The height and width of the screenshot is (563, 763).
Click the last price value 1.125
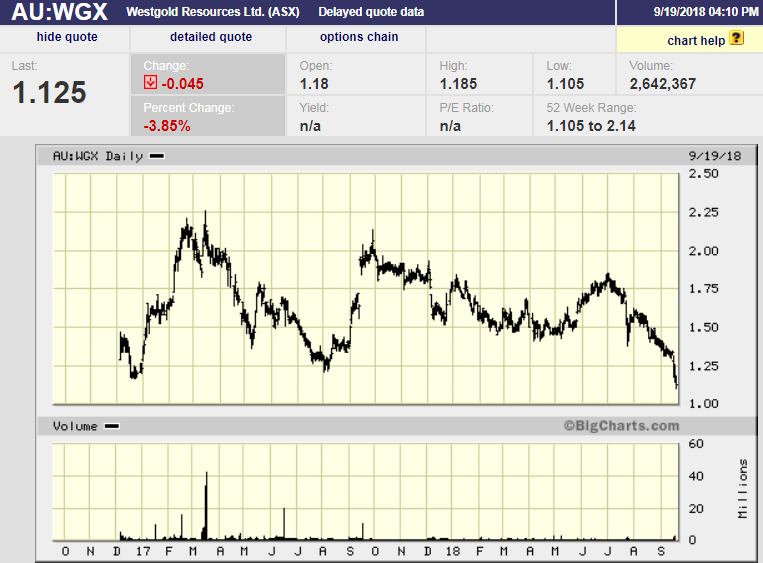pyautogui.click(x=49, y=92)
